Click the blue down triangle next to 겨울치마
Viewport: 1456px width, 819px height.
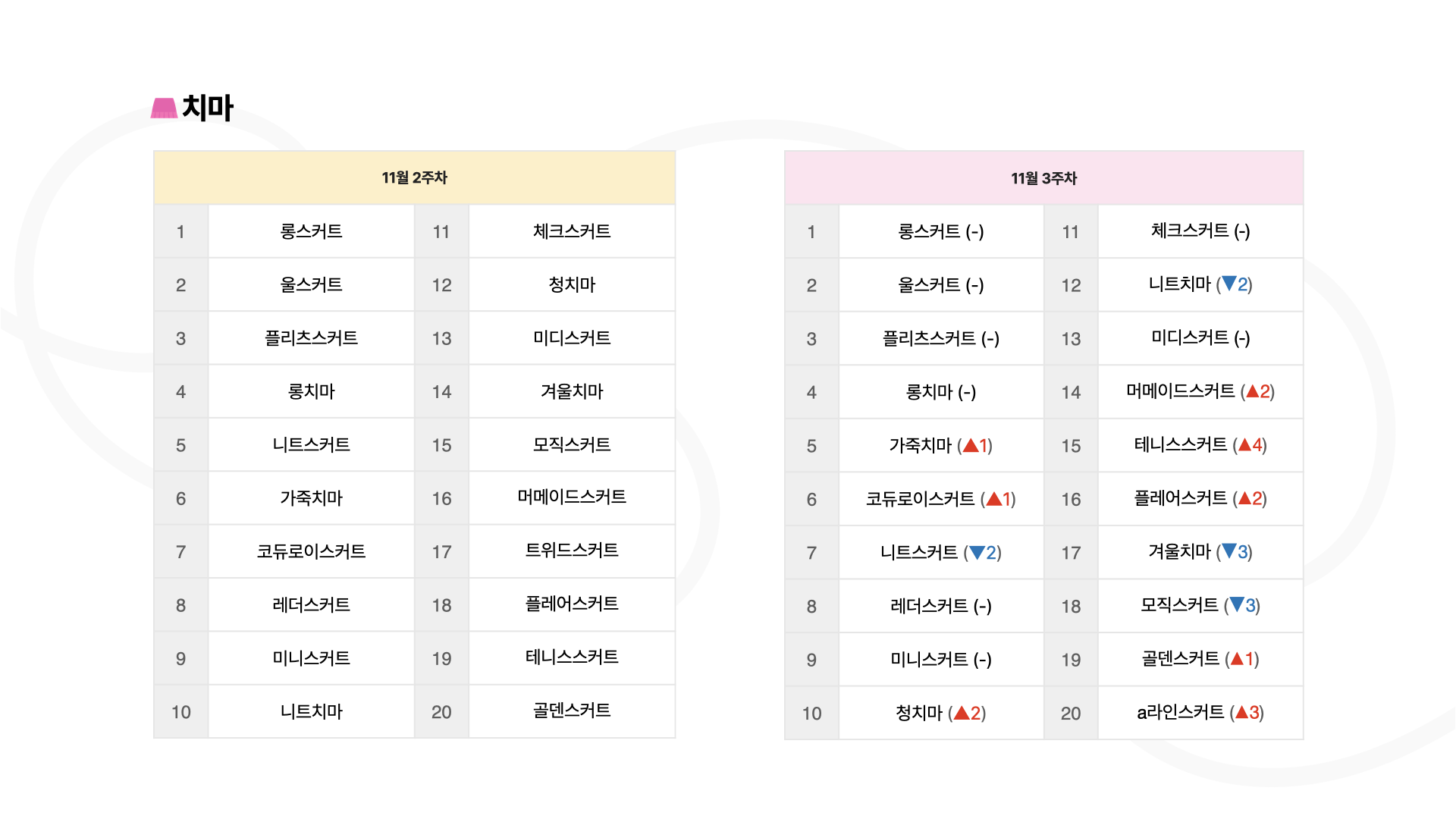click(x=1229, y=551)
